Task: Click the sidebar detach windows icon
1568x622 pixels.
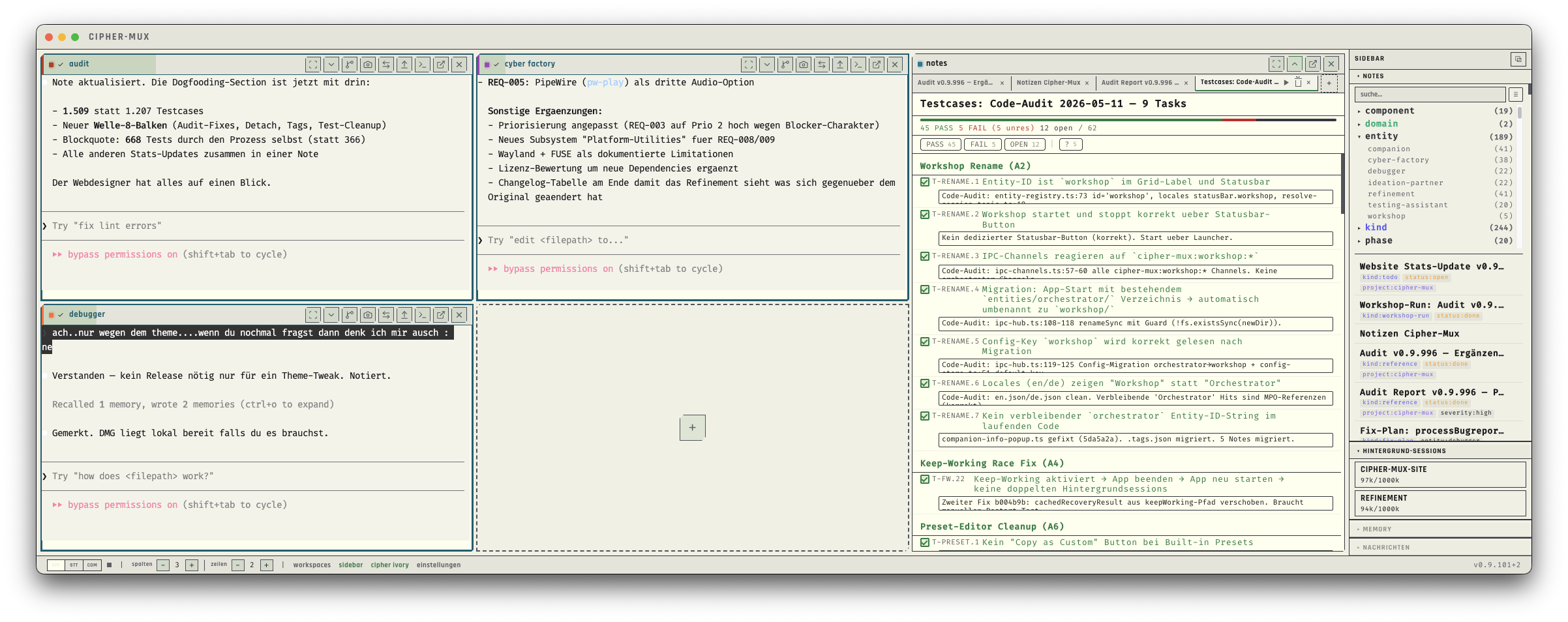Action: click(1518, 59)
